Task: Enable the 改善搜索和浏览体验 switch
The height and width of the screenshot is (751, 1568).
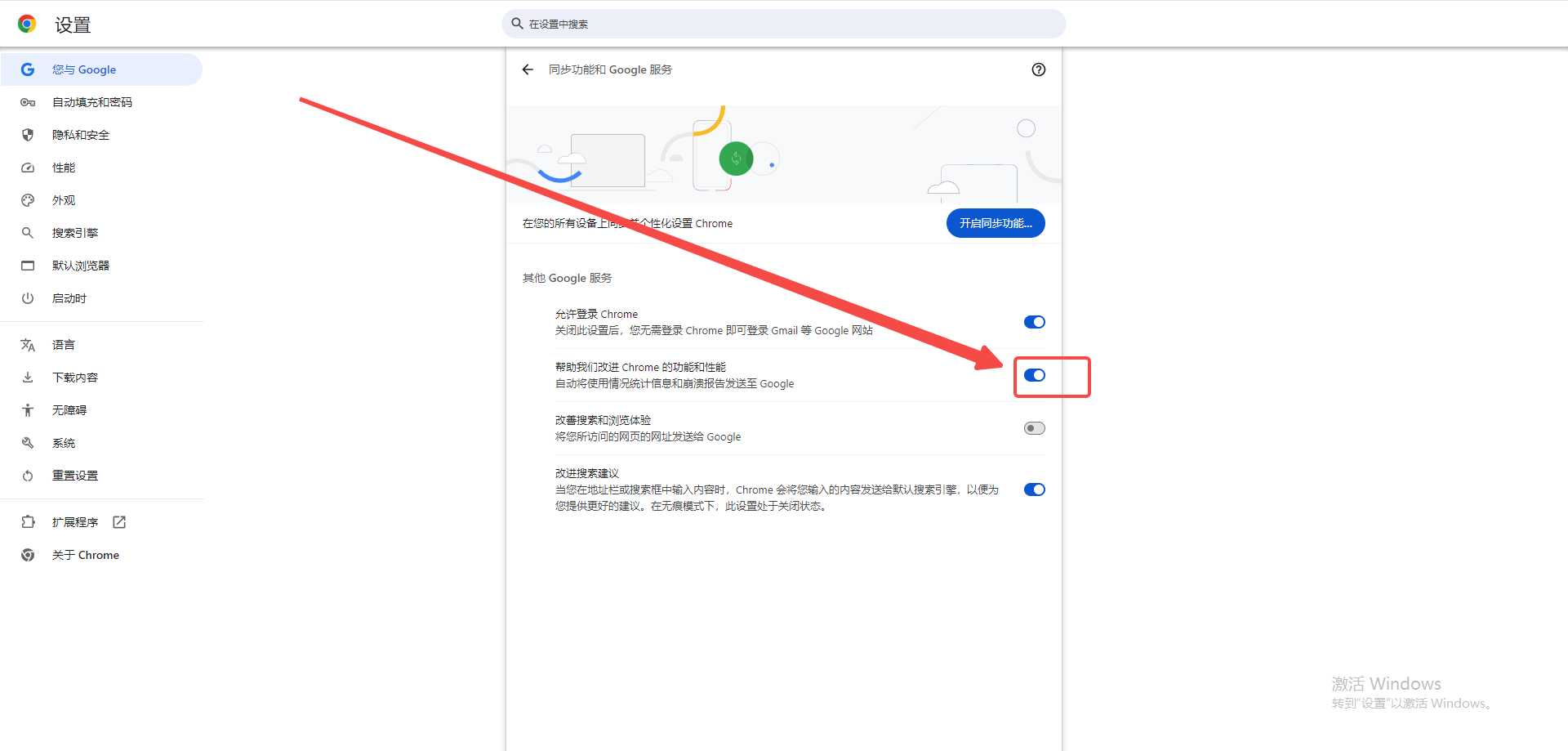Action: point(1035,428)
